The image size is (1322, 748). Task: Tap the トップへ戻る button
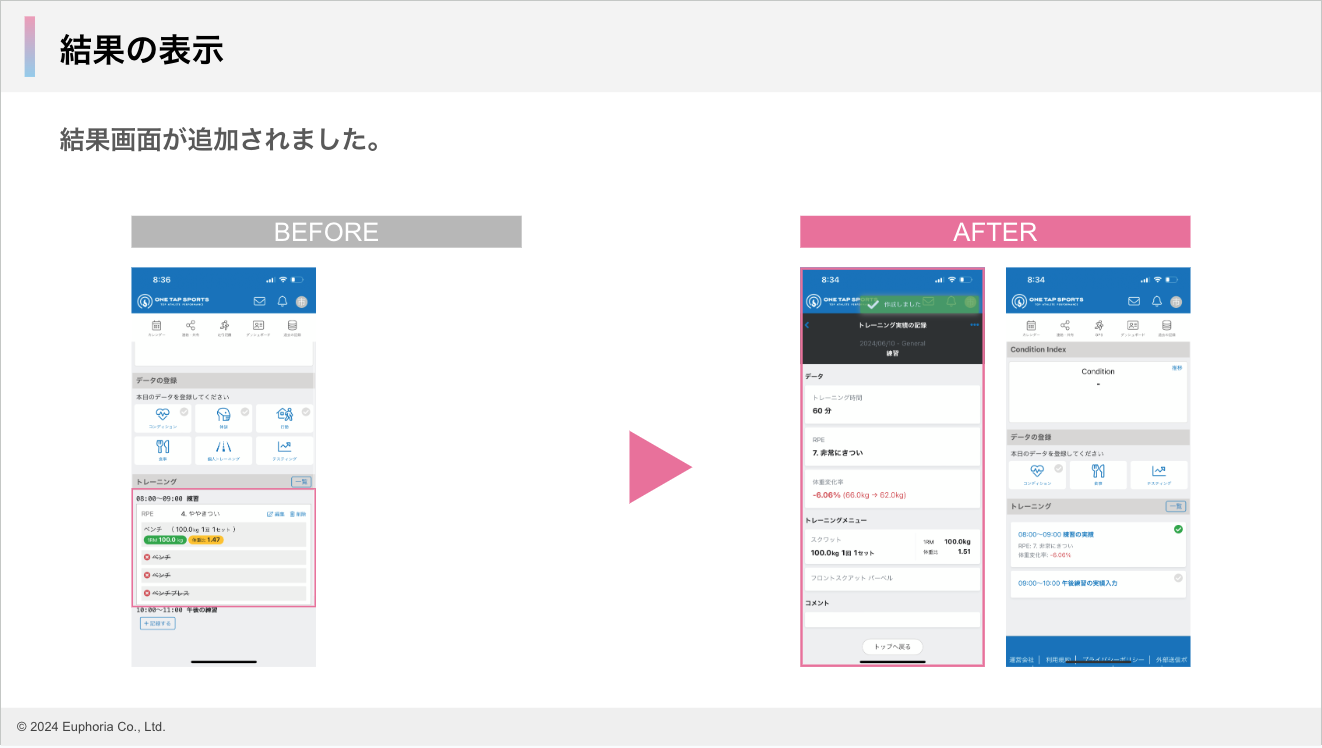click(892, 647)
